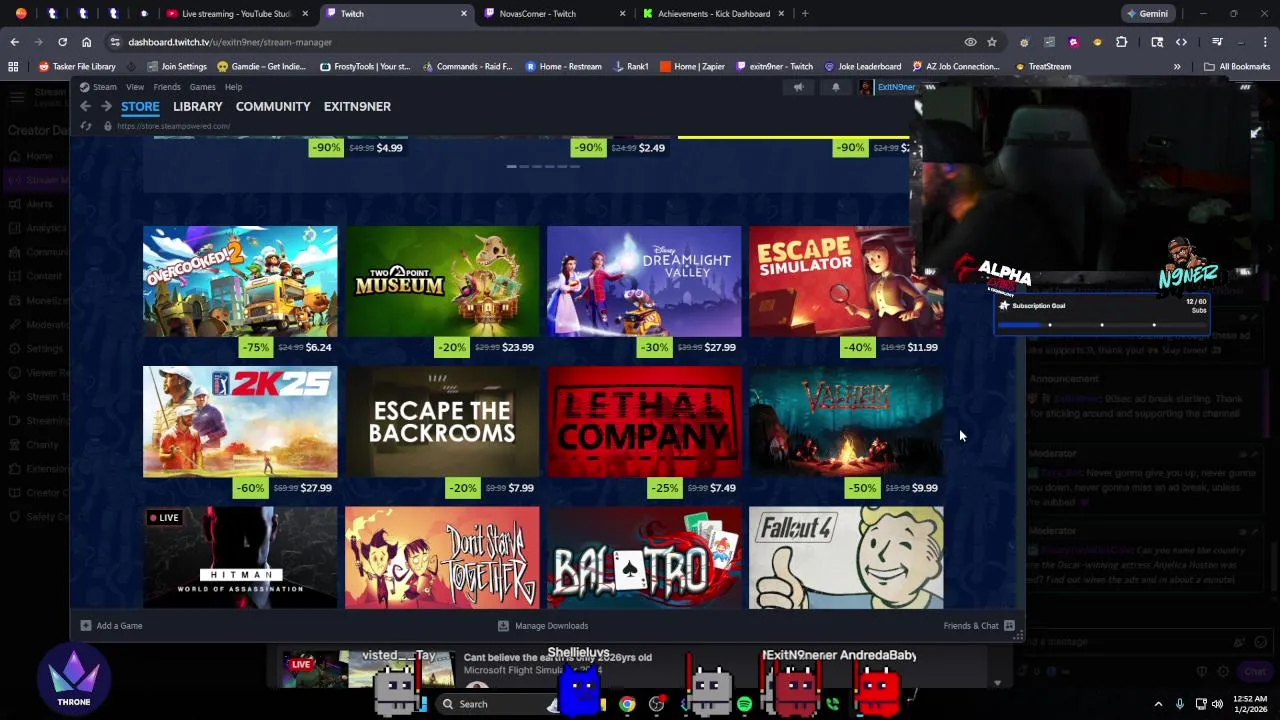Open the Overcooked 2 game tile

240,282
